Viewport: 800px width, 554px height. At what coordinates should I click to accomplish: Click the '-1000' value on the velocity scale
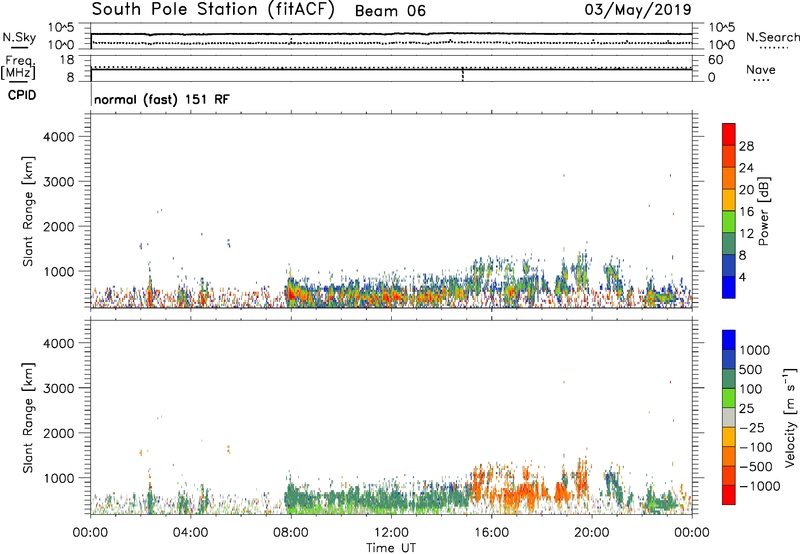[760, 486]
